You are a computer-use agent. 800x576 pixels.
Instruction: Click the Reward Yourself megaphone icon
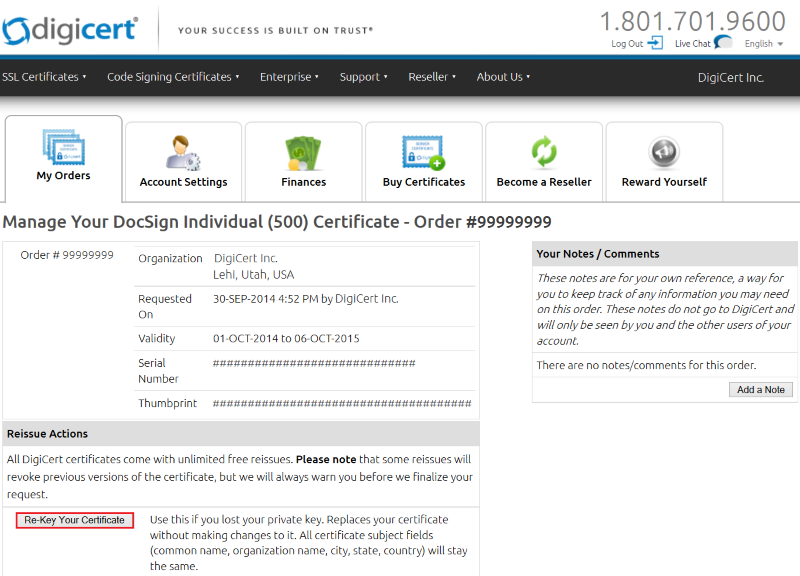click(664, 152)
